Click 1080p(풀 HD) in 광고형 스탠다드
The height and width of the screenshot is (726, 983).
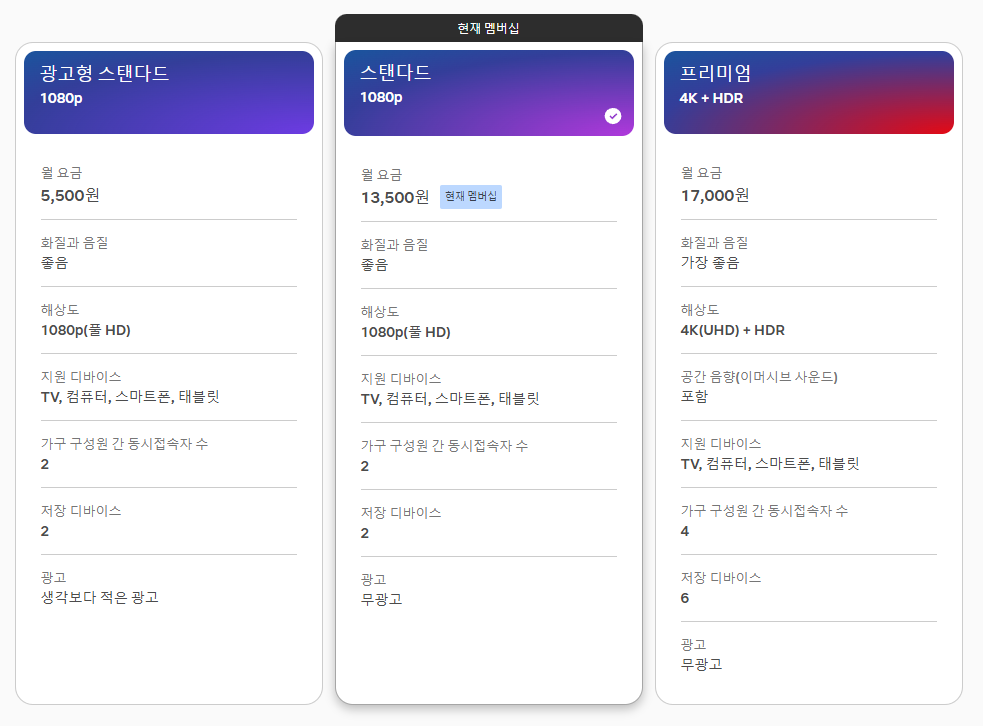coord(86,330)
